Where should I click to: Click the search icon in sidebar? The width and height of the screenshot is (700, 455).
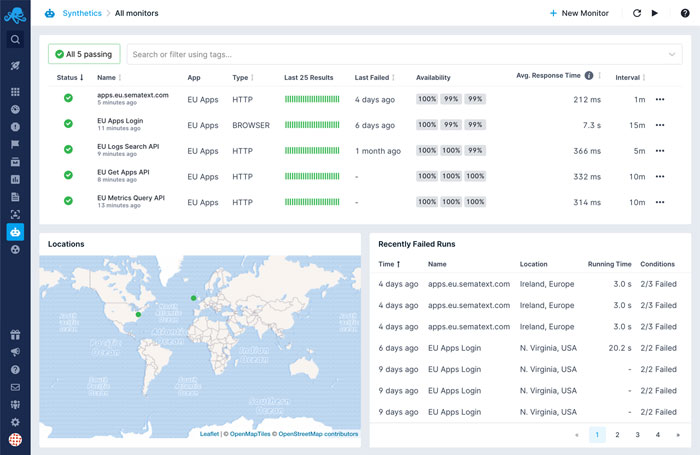(15, 40)
